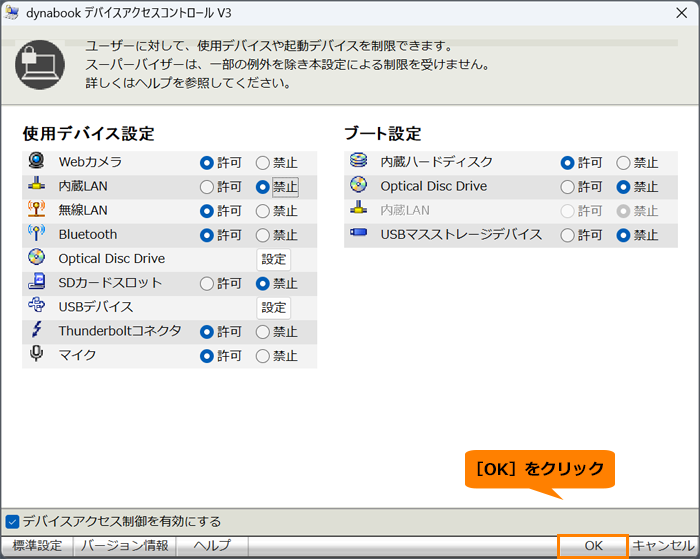Click the USBマスストレージデバイス label
This screenshot has height=559, width=700.
pos(461,234)
